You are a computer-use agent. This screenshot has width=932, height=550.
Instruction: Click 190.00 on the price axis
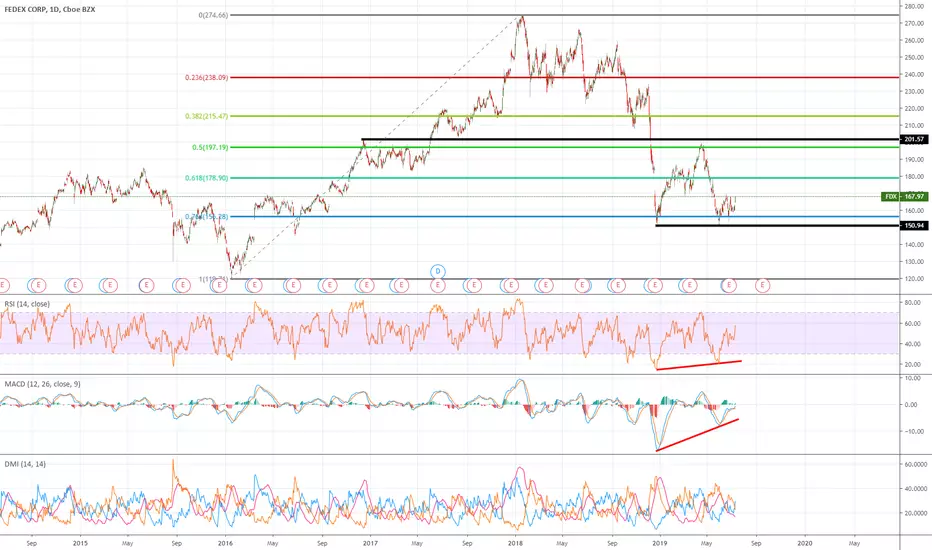(x=914, y=159)
